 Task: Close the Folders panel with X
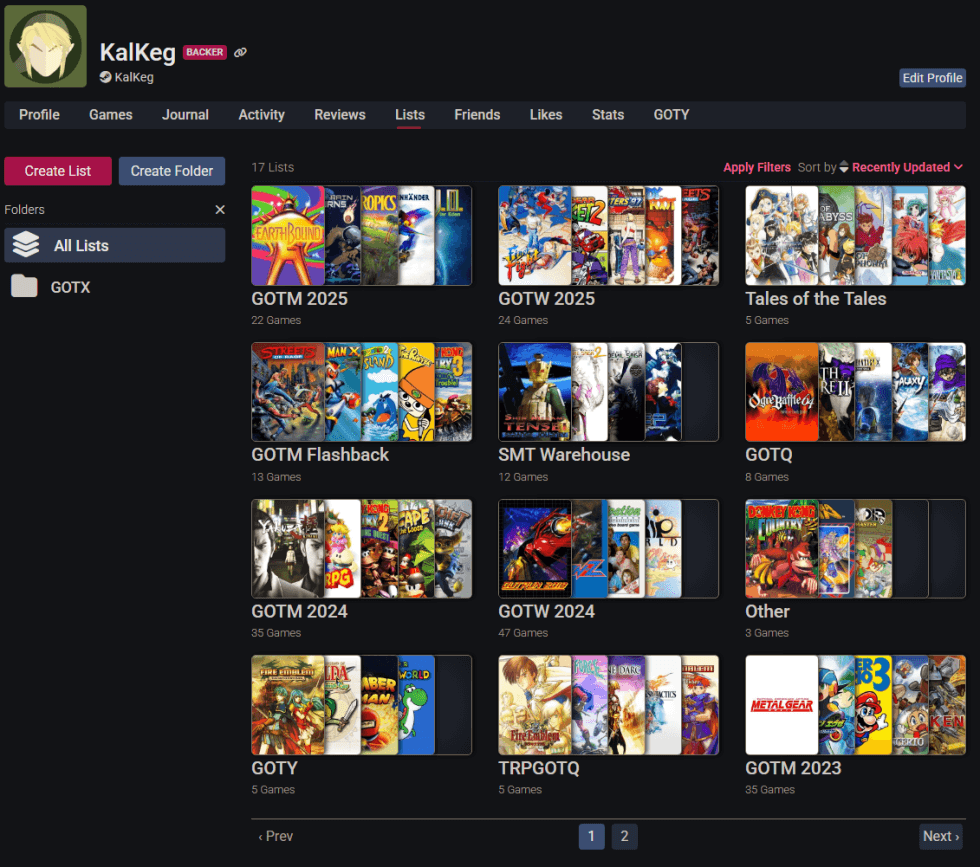click(220, 210)
